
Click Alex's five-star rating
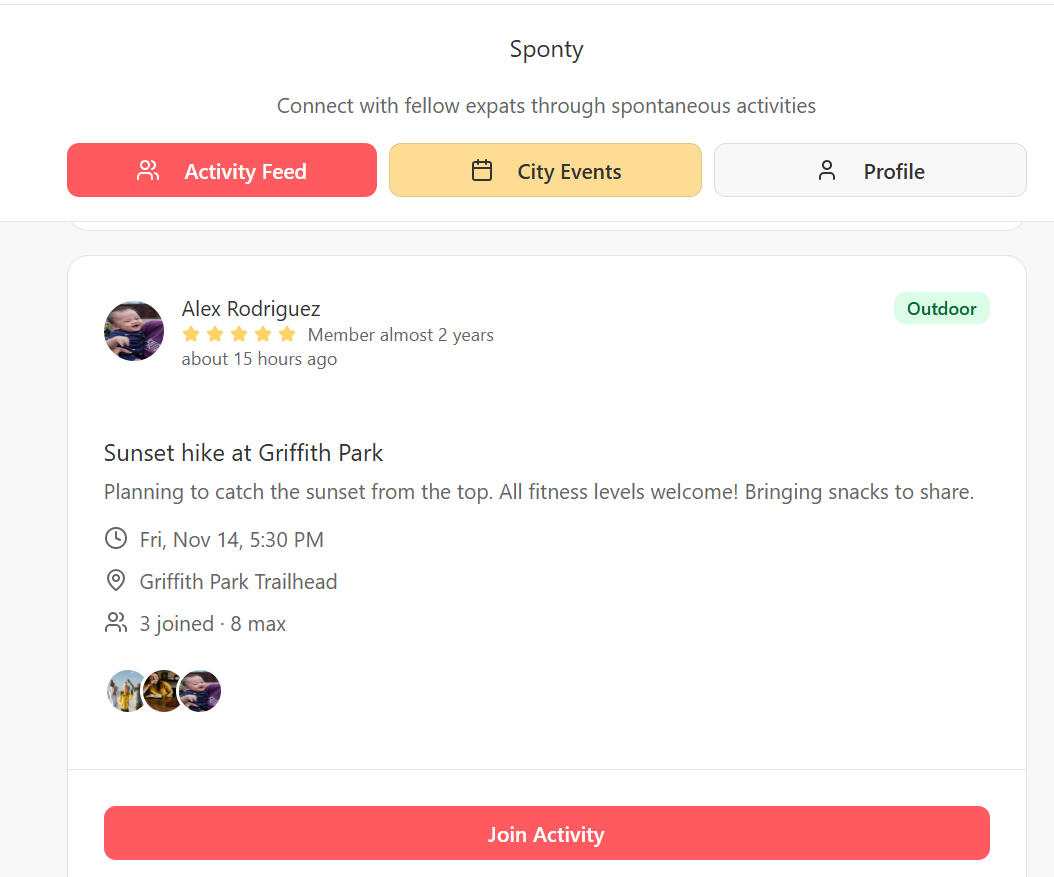coord(239,334)
